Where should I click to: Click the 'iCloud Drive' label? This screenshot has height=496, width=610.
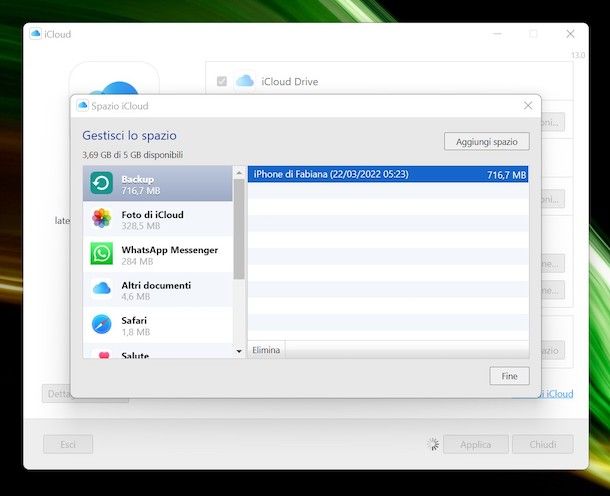tap(289, 82)
